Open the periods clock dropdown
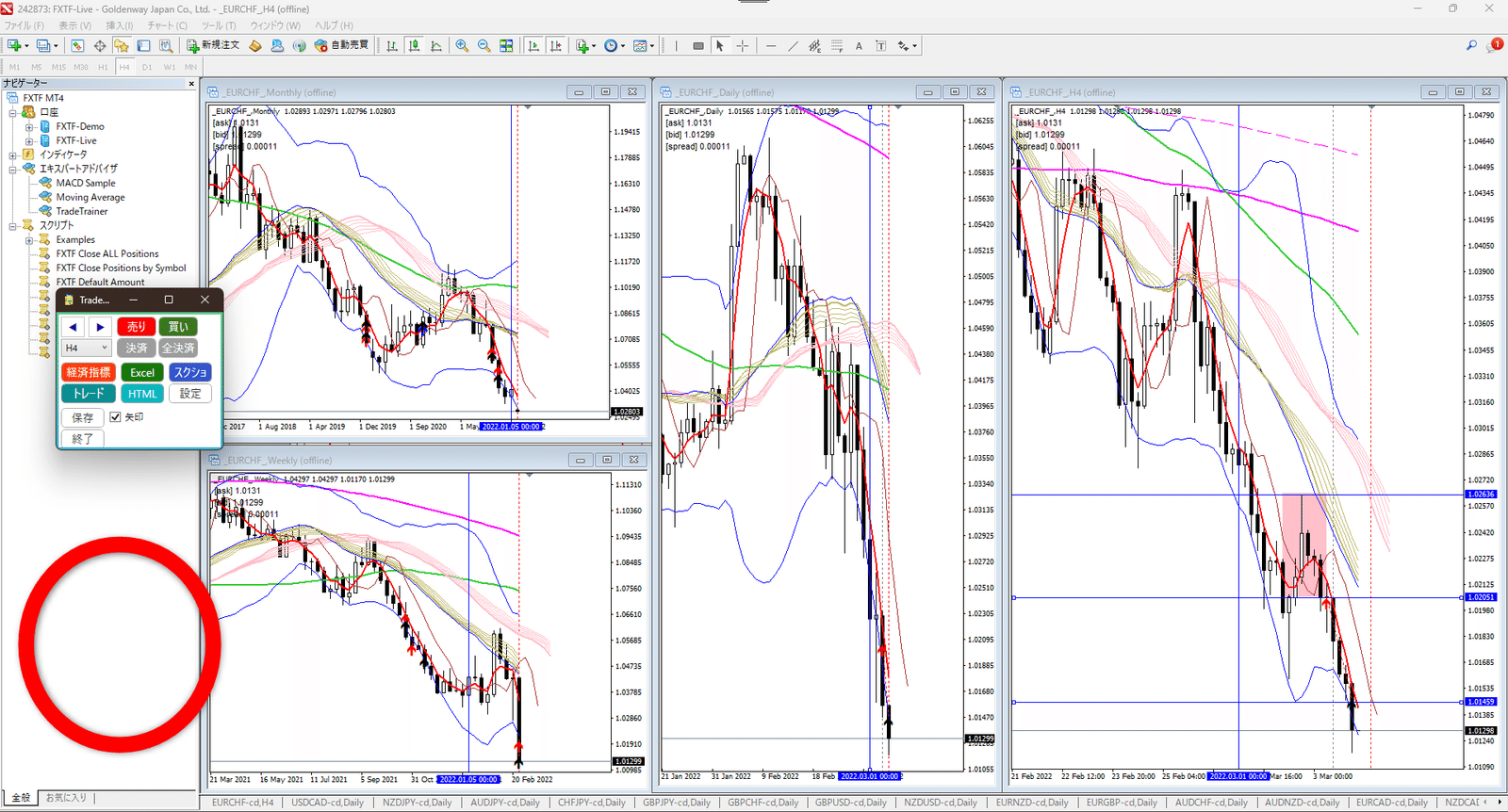This screenshot has width=1508, height=812. point(615,45)
